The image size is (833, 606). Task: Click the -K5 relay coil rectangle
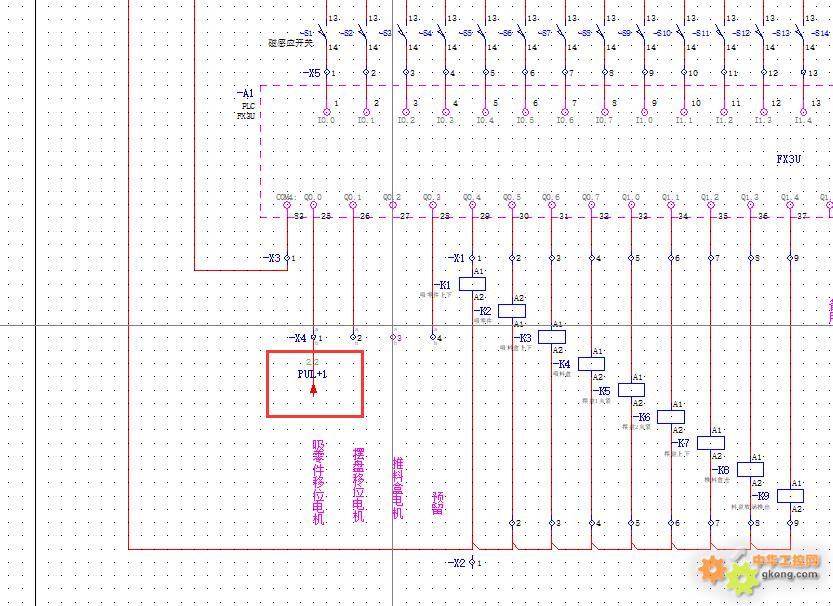632,390
